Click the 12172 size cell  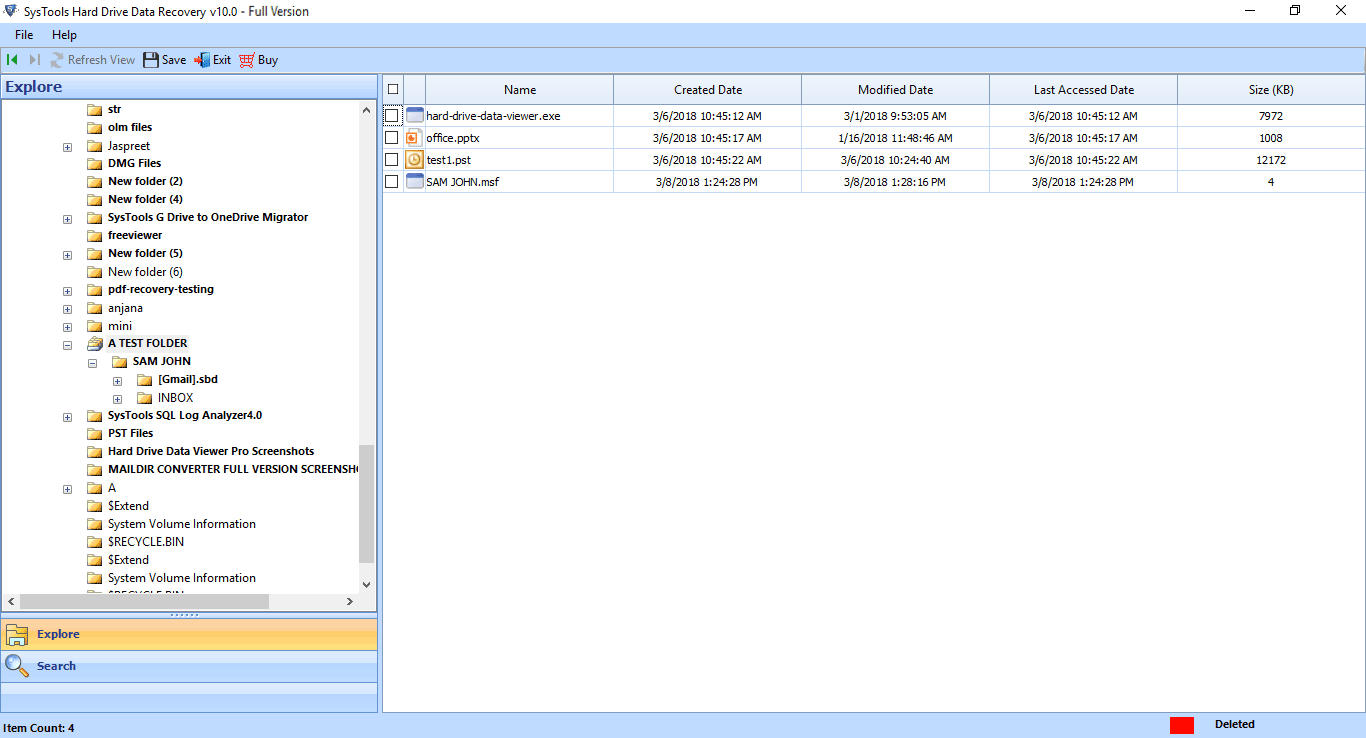coord(1271,160)
